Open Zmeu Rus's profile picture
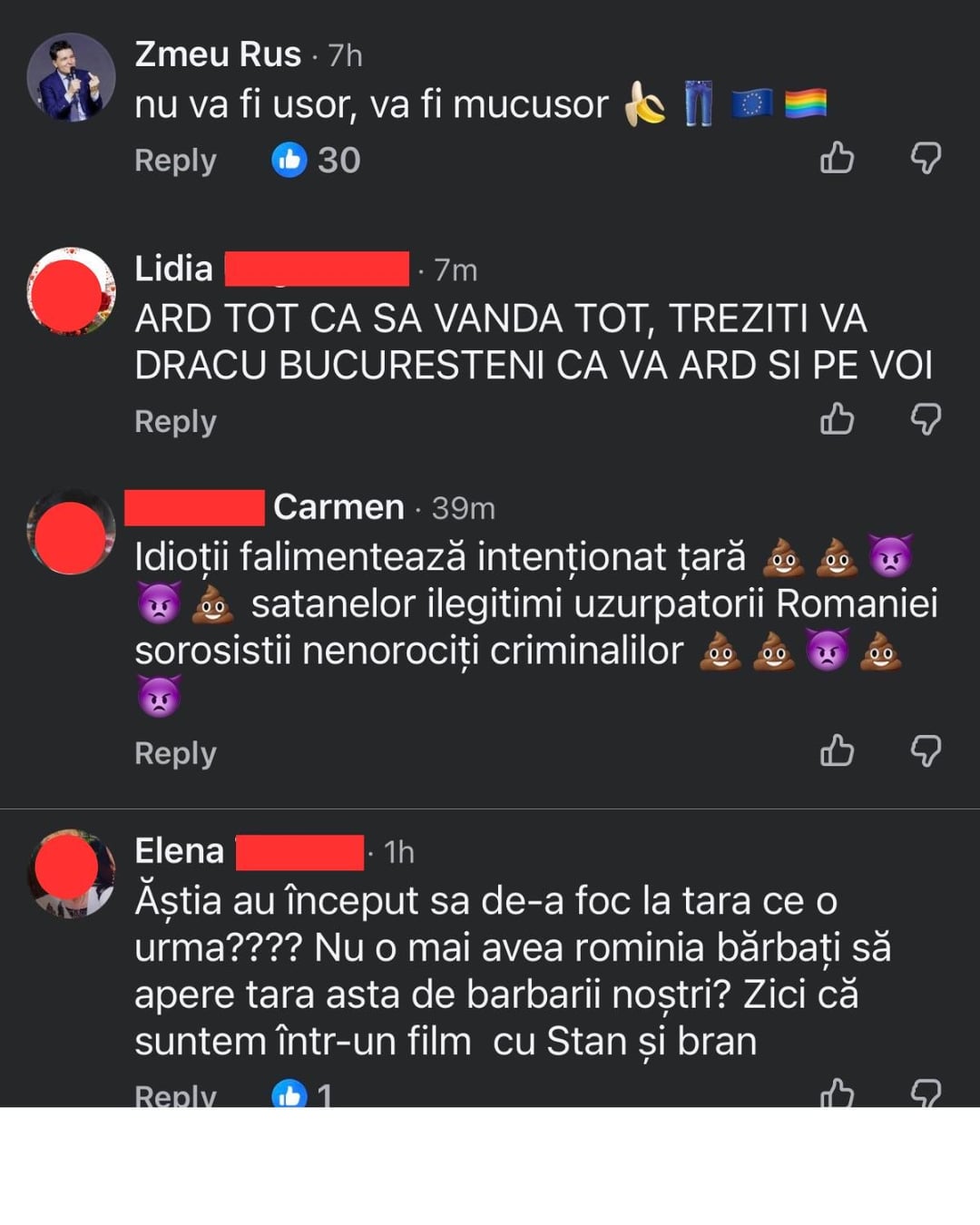The image size is (980, 1225). click(71, 77)
